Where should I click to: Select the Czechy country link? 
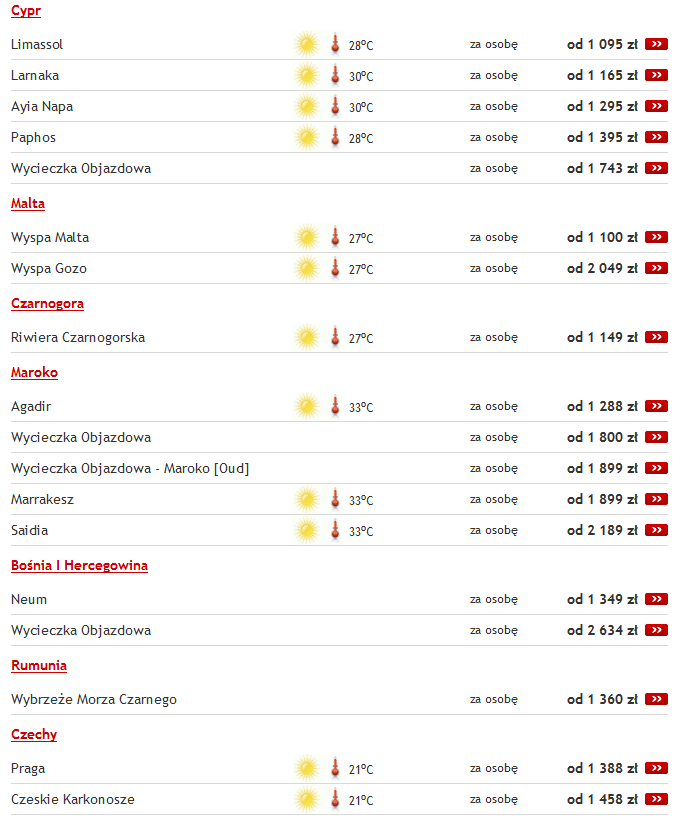[34, 734]
